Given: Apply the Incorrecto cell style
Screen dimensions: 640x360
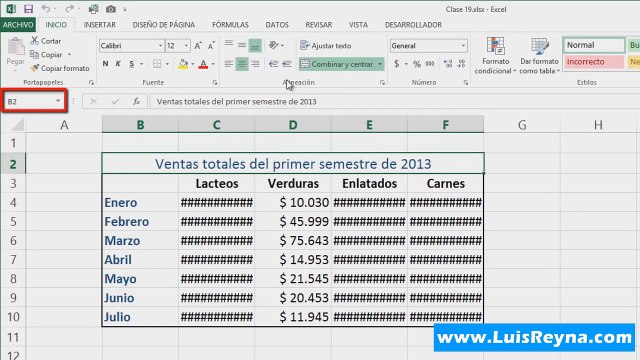Looking at the screenshot, I should [x=594, y=62].
